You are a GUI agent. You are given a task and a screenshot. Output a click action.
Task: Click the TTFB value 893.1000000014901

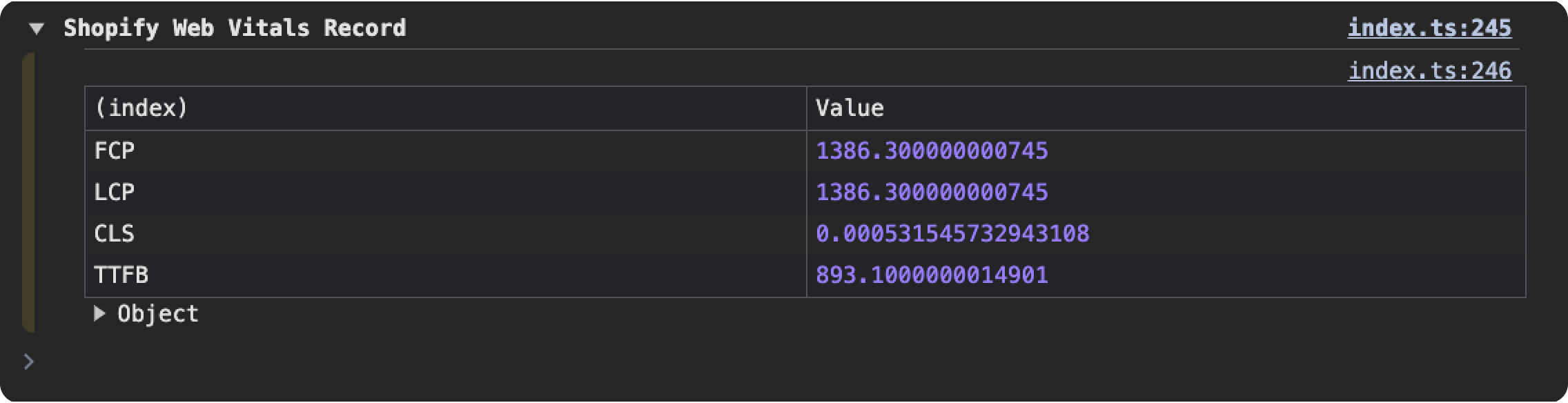(x=932, y=275)
